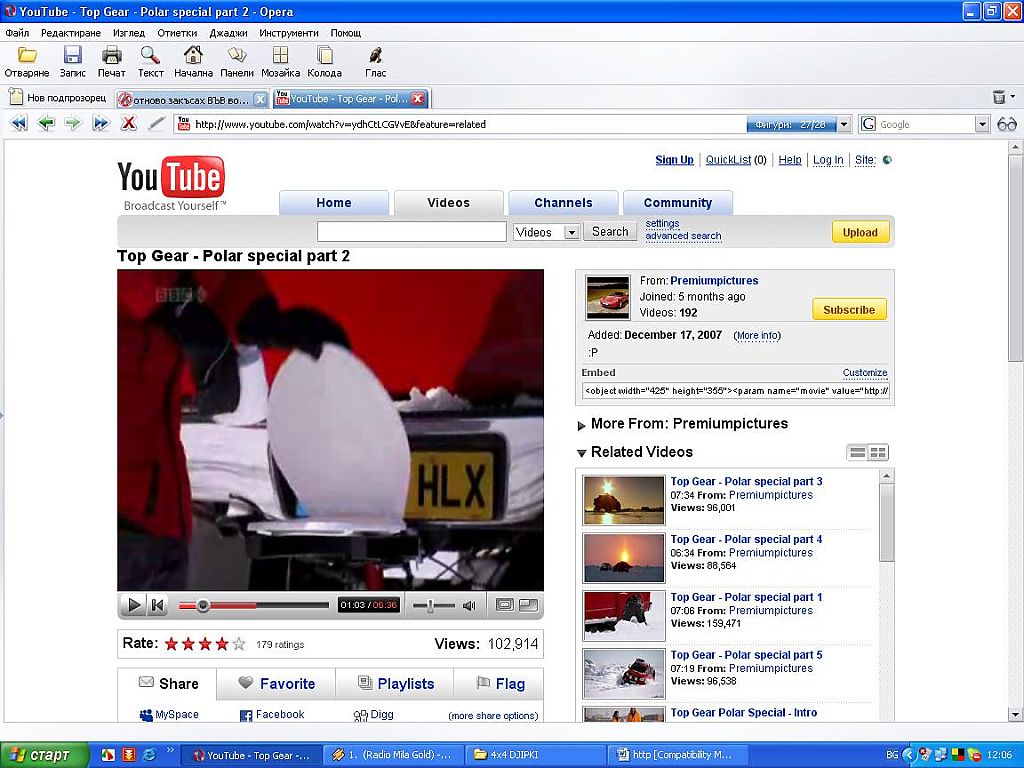Open the Инструменти menu

coord(289,33)
